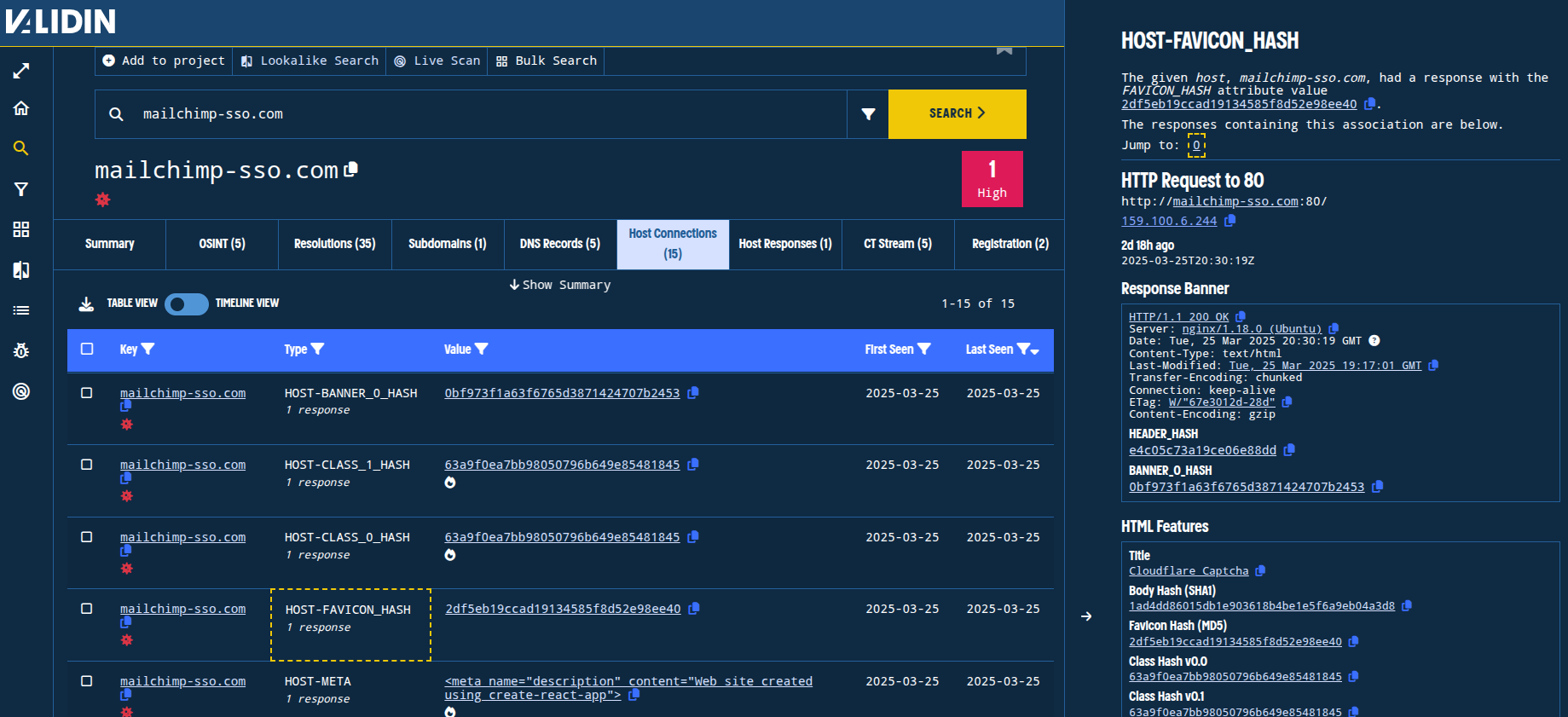1568x717 pixels.
Task: Open the compare sidebar icon
Action: coord(21,270)
